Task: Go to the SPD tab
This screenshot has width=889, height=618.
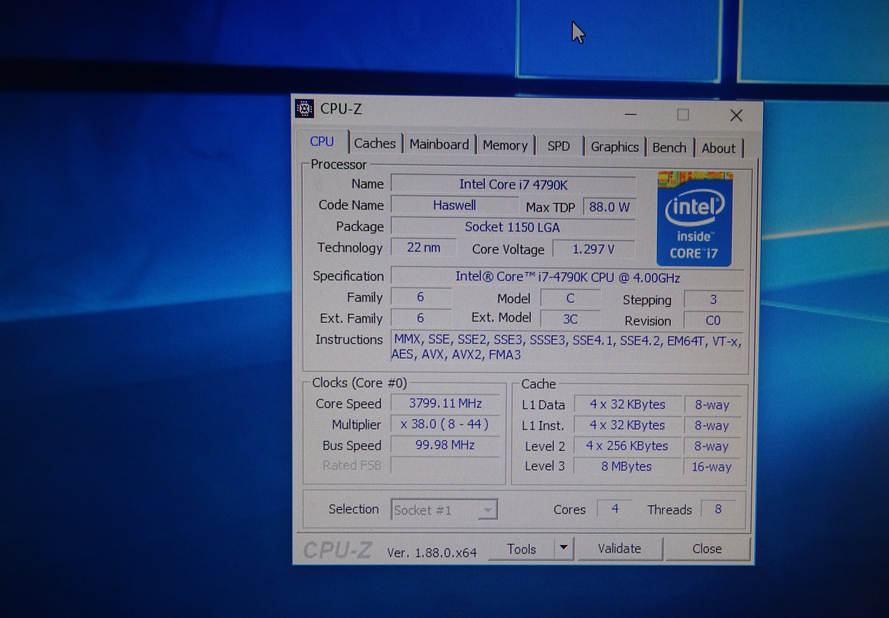Action: tap(558, 146)
